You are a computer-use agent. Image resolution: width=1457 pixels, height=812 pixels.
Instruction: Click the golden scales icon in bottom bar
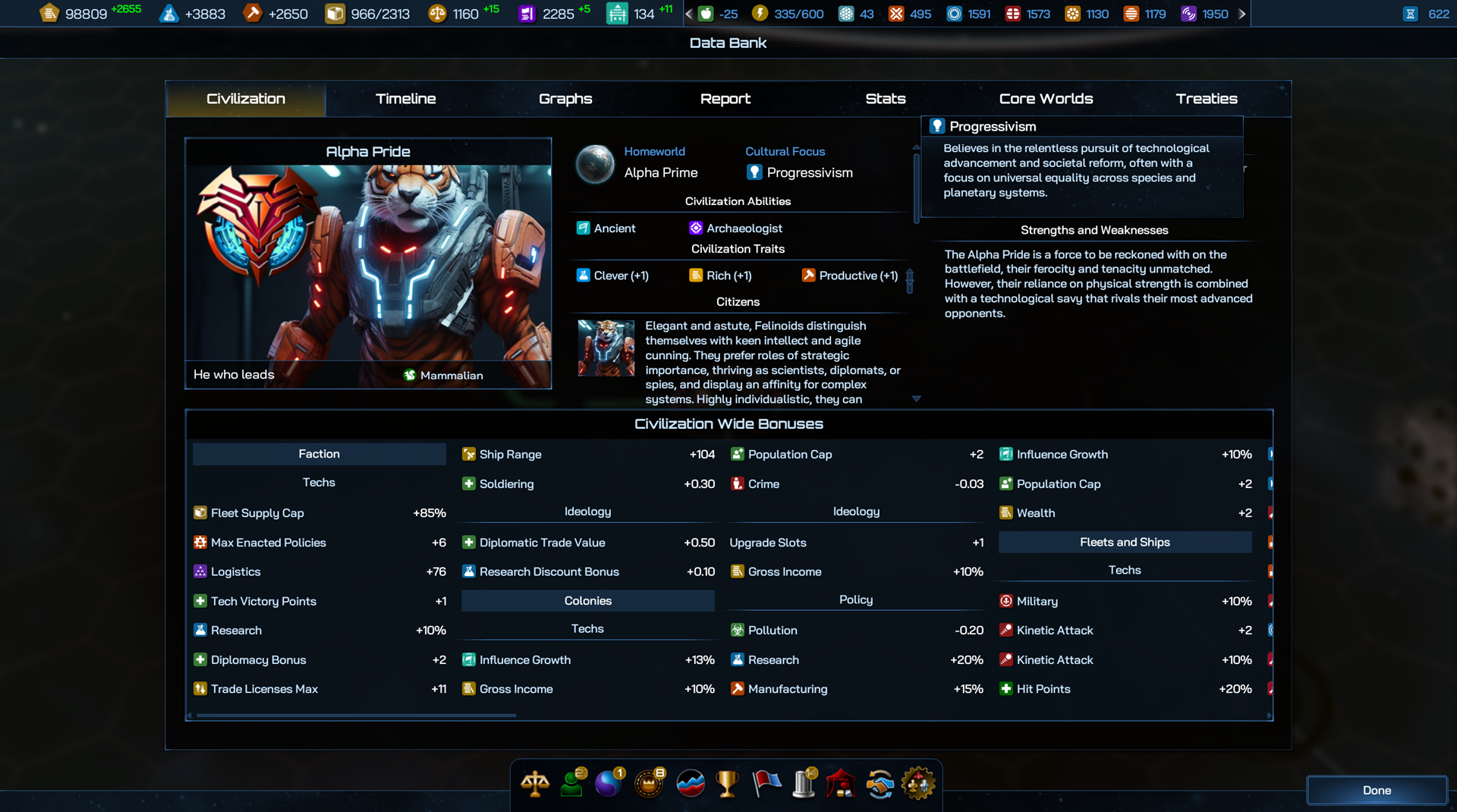(535, 783)
